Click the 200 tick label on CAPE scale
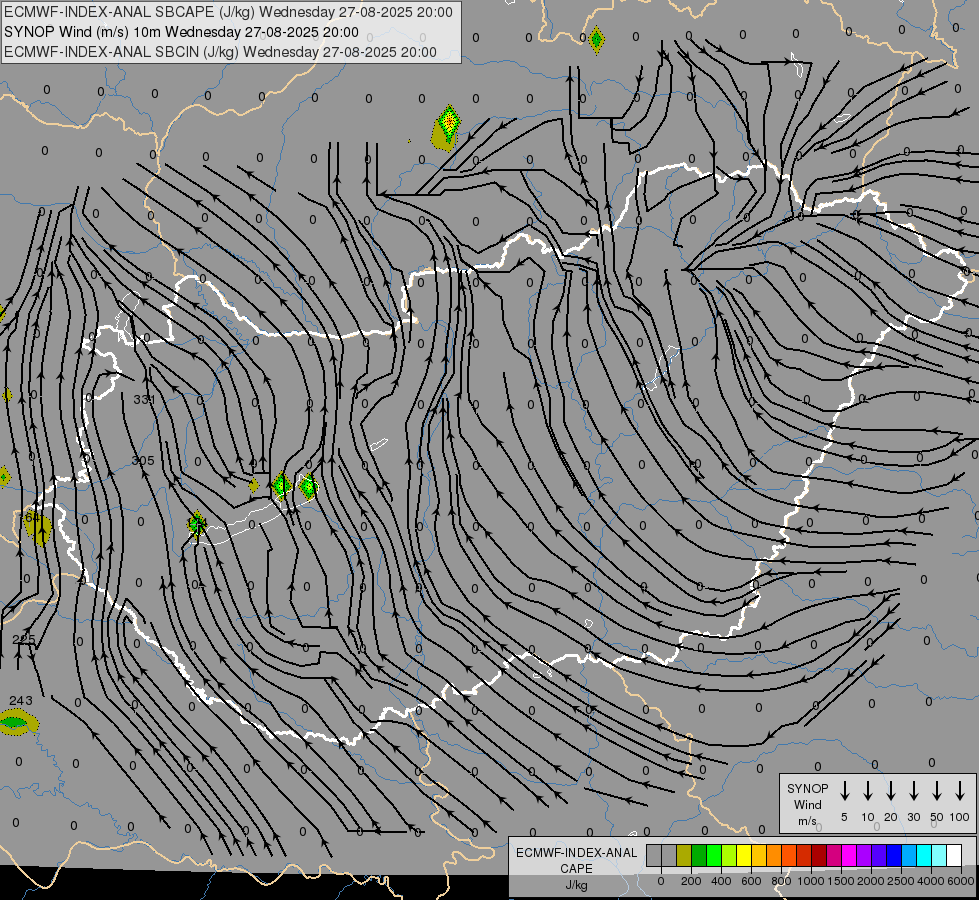Screen dimensions: 979x900 pyautogui.click(x=691, y=881)
